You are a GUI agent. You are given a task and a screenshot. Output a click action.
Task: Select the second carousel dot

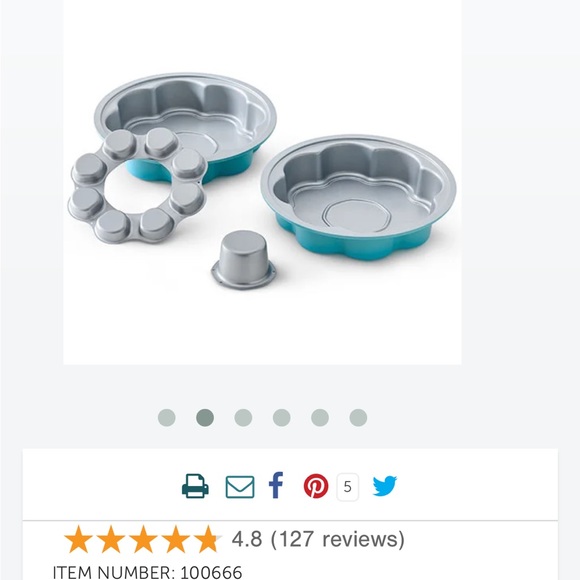point(205,418)
